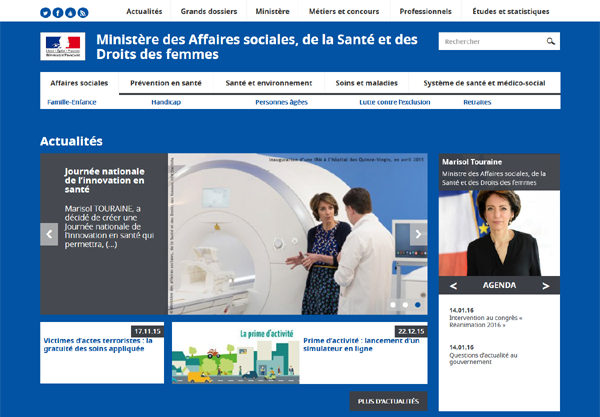
Task: Click the Marisol TOURAINE carousel summary text
Action: point(109,226)
